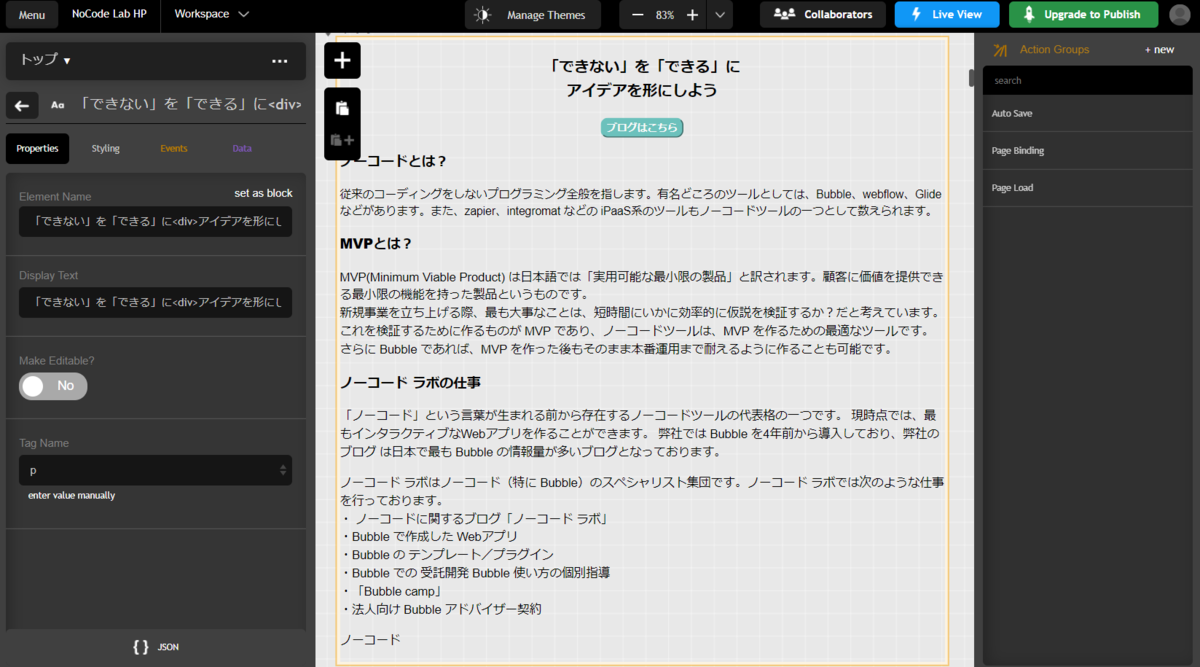Click enter value manually link
The height and width of the screenshot is (667, 1200).
(71, 495)
